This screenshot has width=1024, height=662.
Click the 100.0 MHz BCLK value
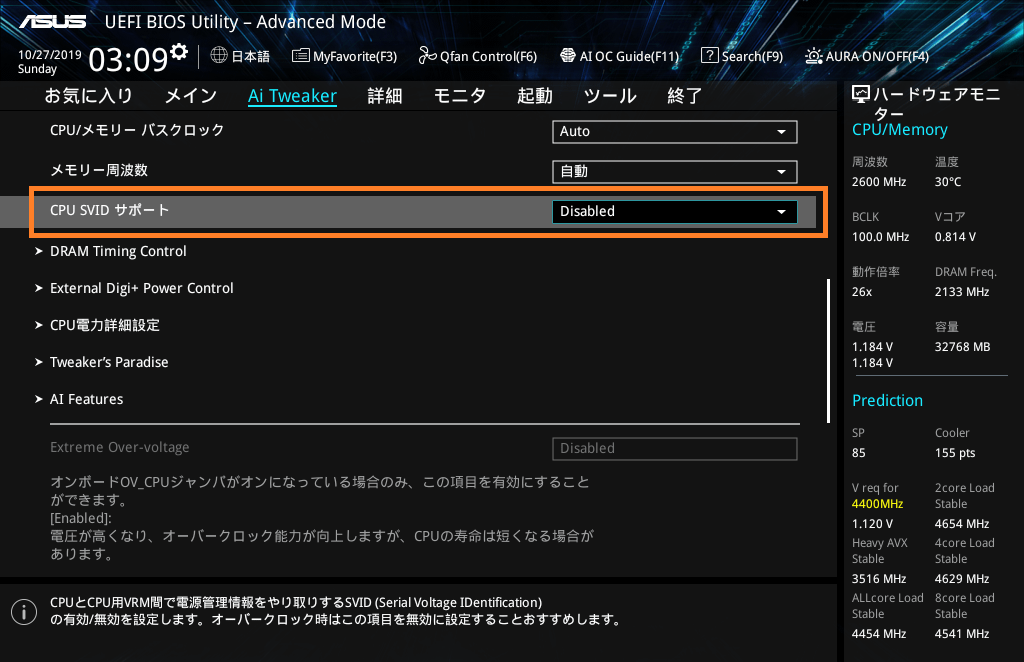click(880, 237)
